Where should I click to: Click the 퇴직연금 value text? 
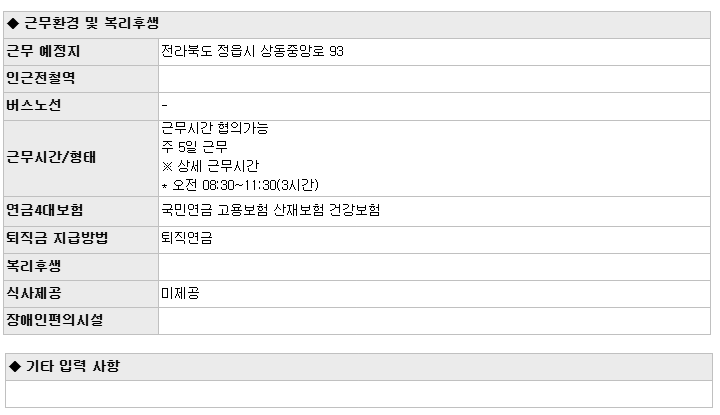pos(187,238)
